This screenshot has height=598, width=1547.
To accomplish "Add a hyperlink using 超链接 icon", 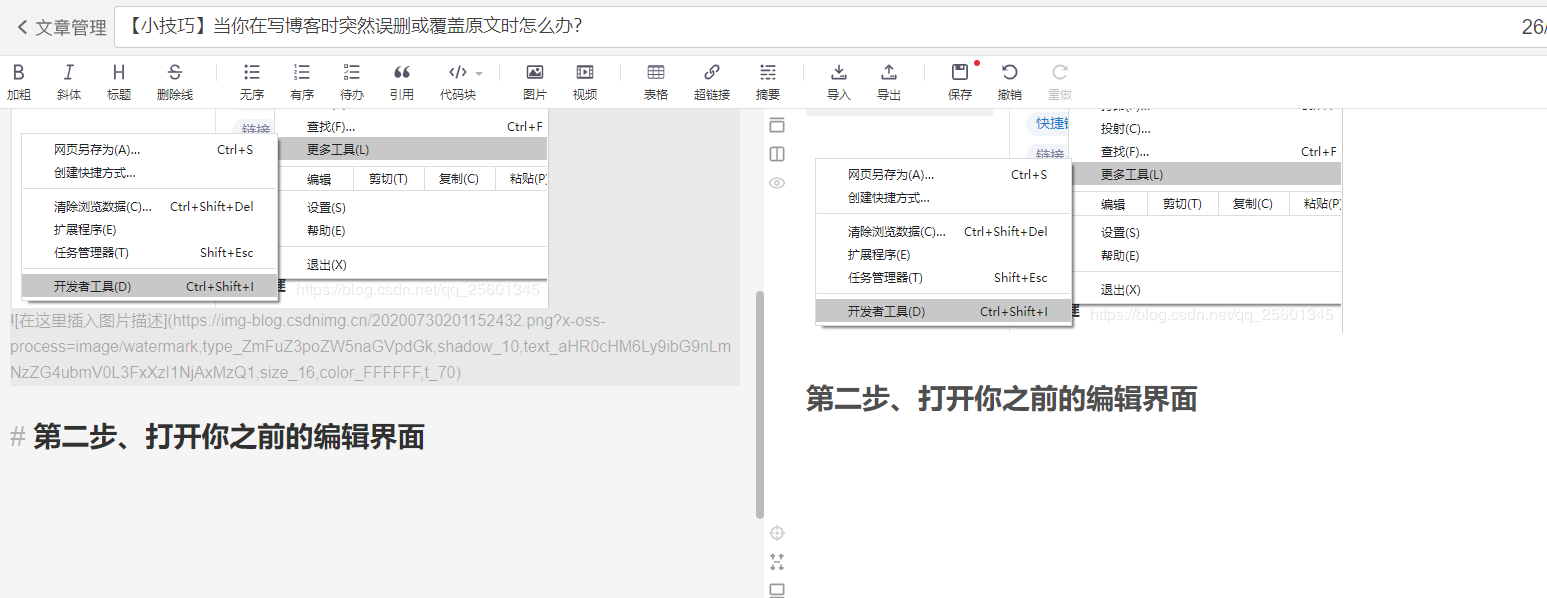I will point(712,80).
